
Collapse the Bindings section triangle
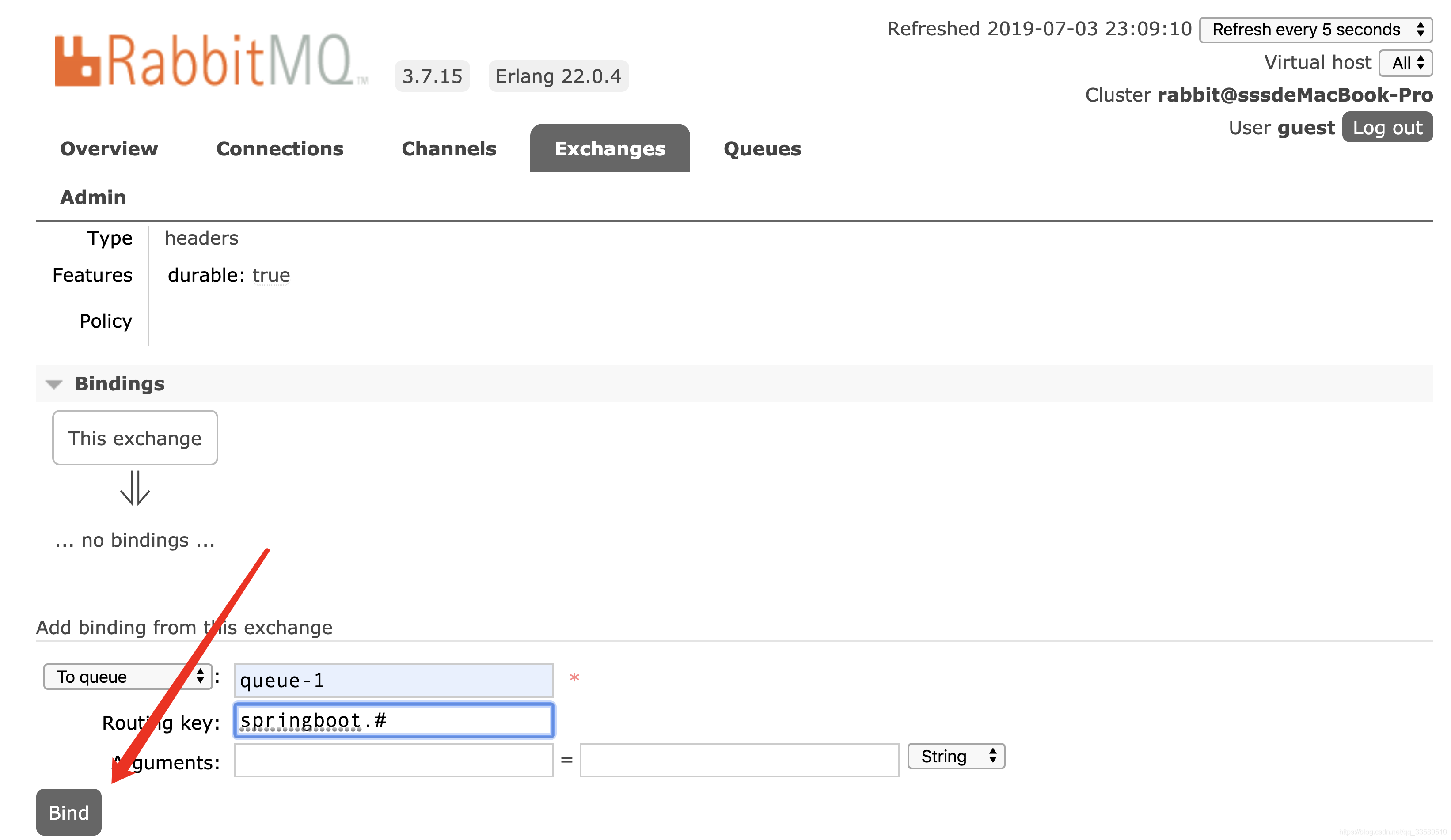pyautogui.click(x=54, y=384)
